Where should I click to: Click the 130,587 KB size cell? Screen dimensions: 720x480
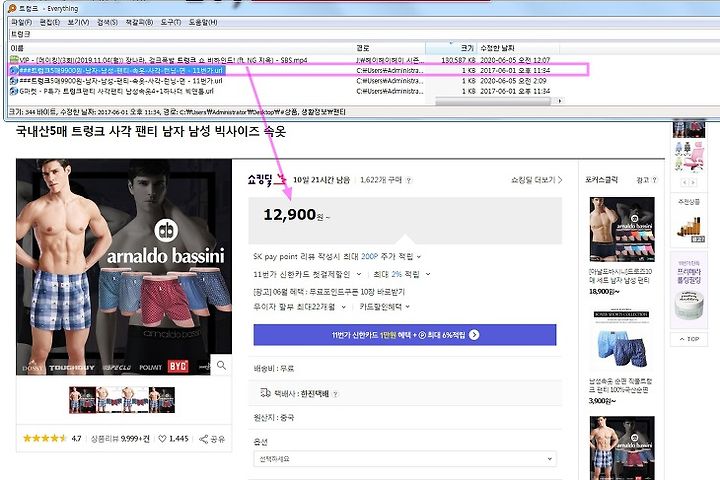(x=458, y=60)
